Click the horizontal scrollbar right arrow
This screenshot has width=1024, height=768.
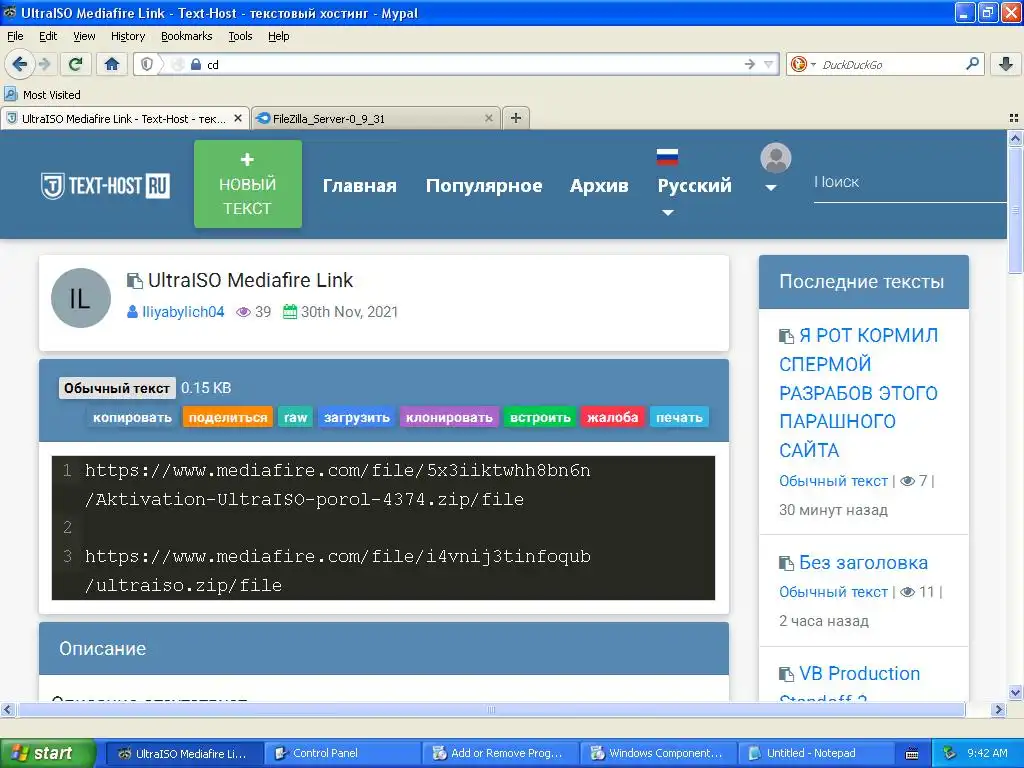tap(998, 709)
